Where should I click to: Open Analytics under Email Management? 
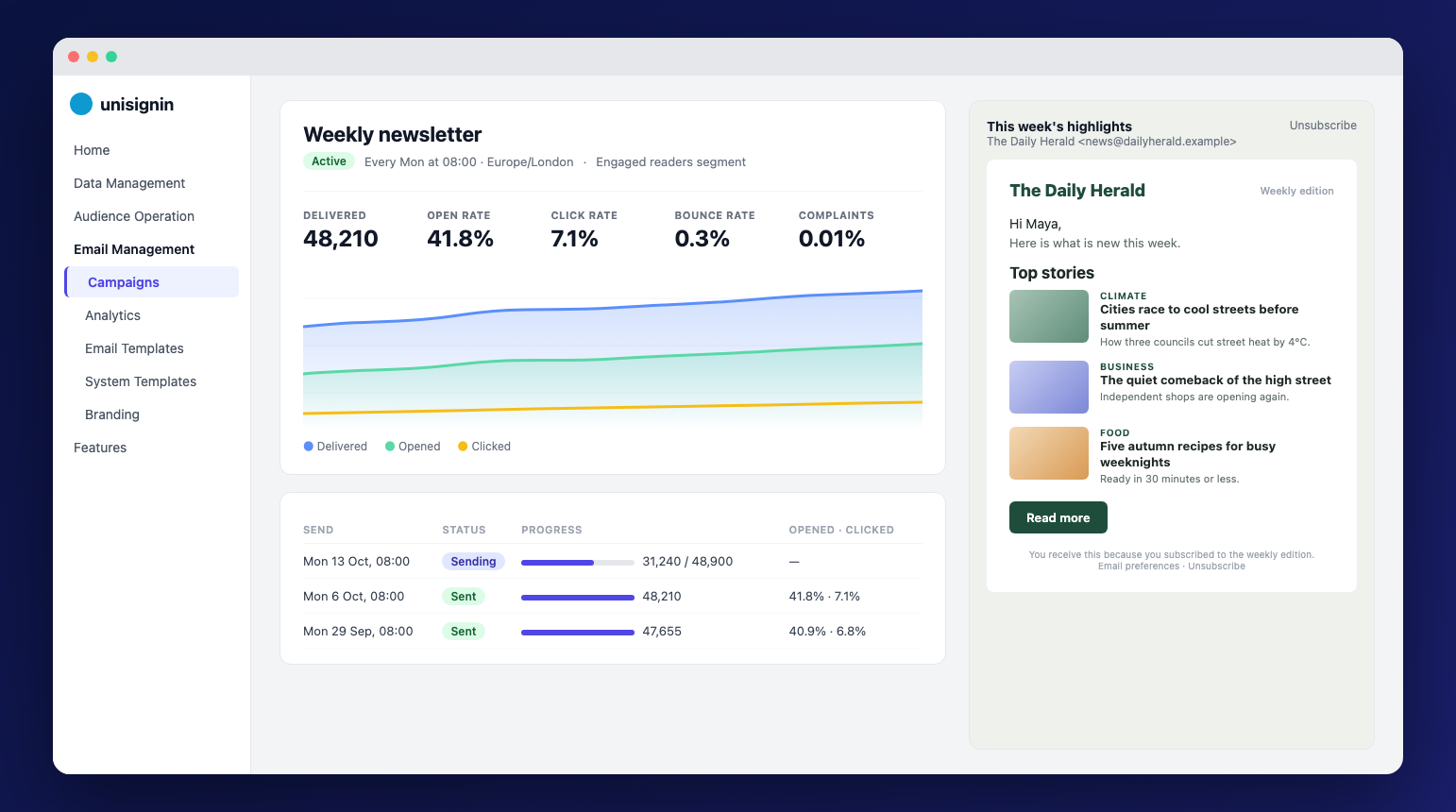(112, 315)
